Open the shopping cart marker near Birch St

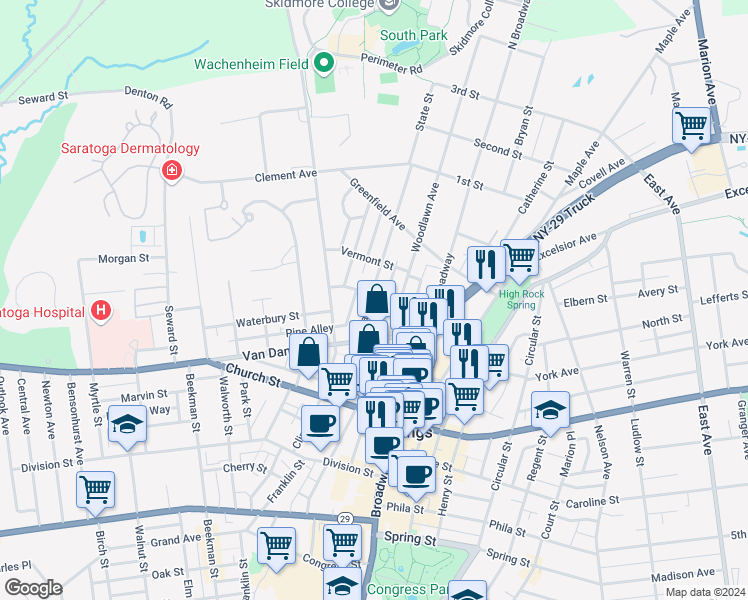coord(95,490)
